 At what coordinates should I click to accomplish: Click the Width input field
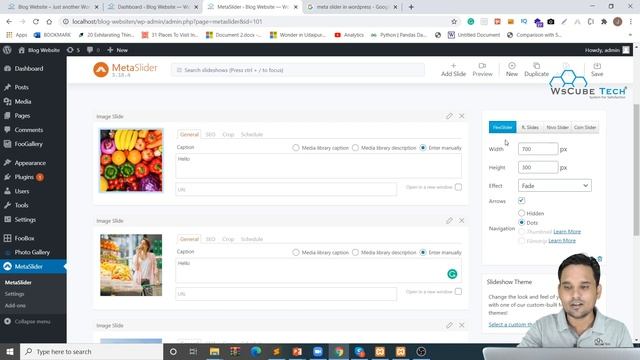[x=538, y=149]
